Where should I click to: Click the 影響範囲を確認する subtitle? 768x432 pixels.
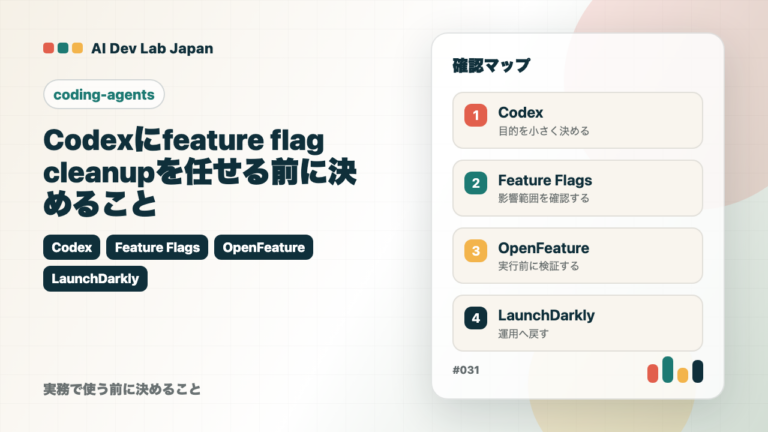coord(544,198)
